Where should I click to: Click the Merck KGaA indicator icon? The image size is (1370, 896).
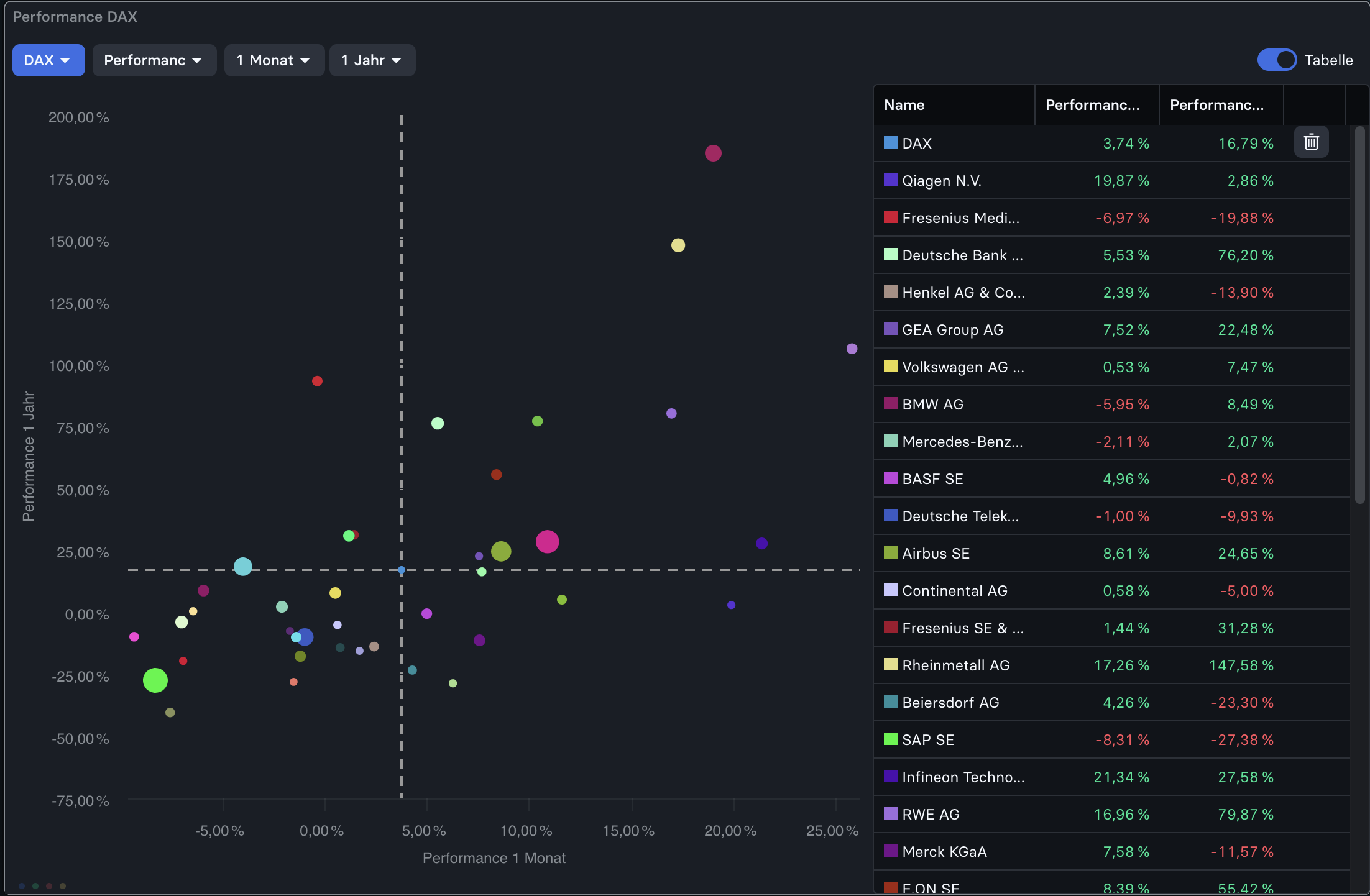(x=890, y=851)
